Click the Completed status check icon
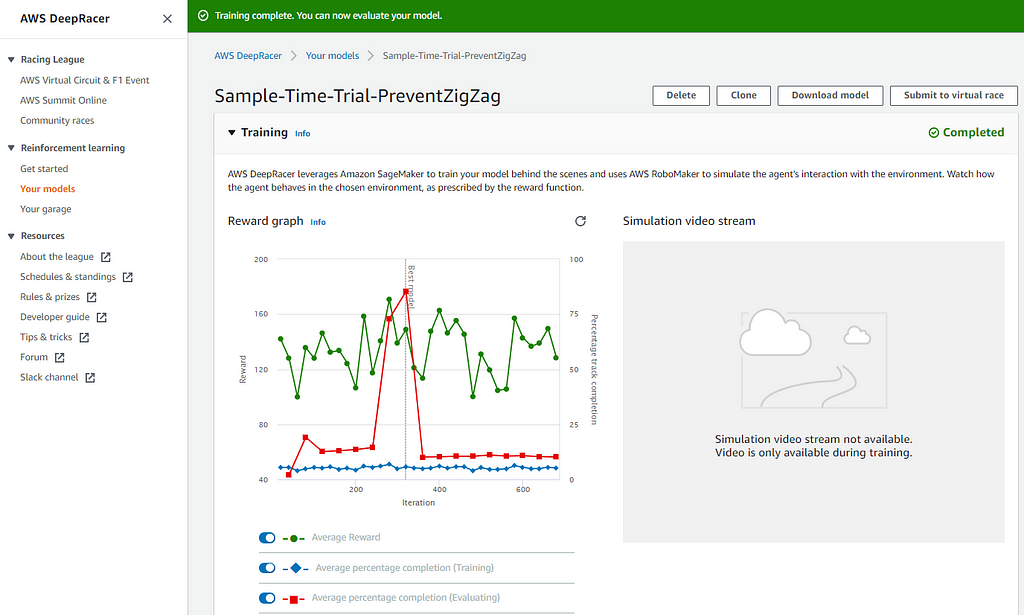1024x615 pixels. point(934,133)
